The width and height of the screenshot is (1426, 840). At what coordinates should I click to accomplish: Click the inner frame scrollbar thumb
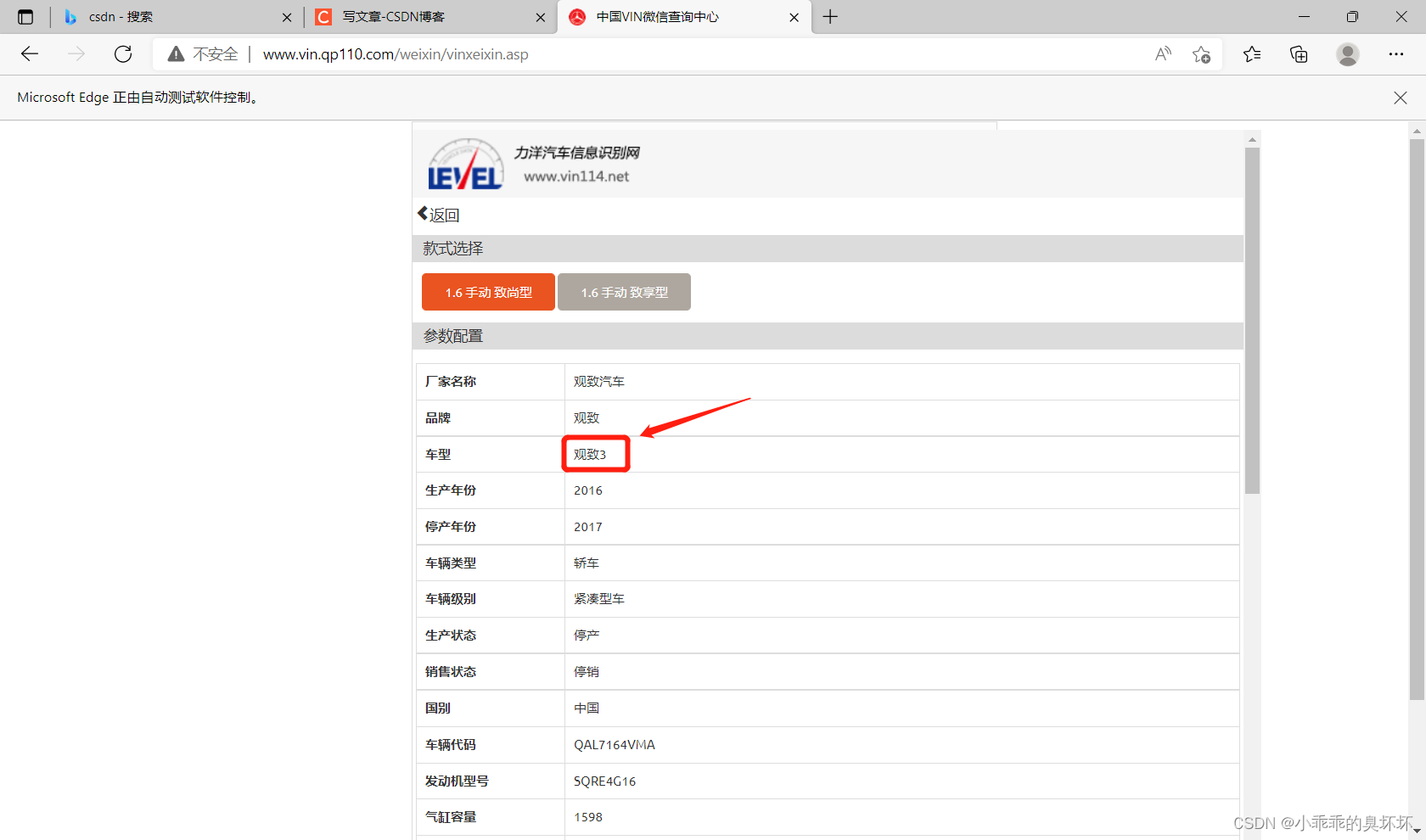(x=1252, y=321)
